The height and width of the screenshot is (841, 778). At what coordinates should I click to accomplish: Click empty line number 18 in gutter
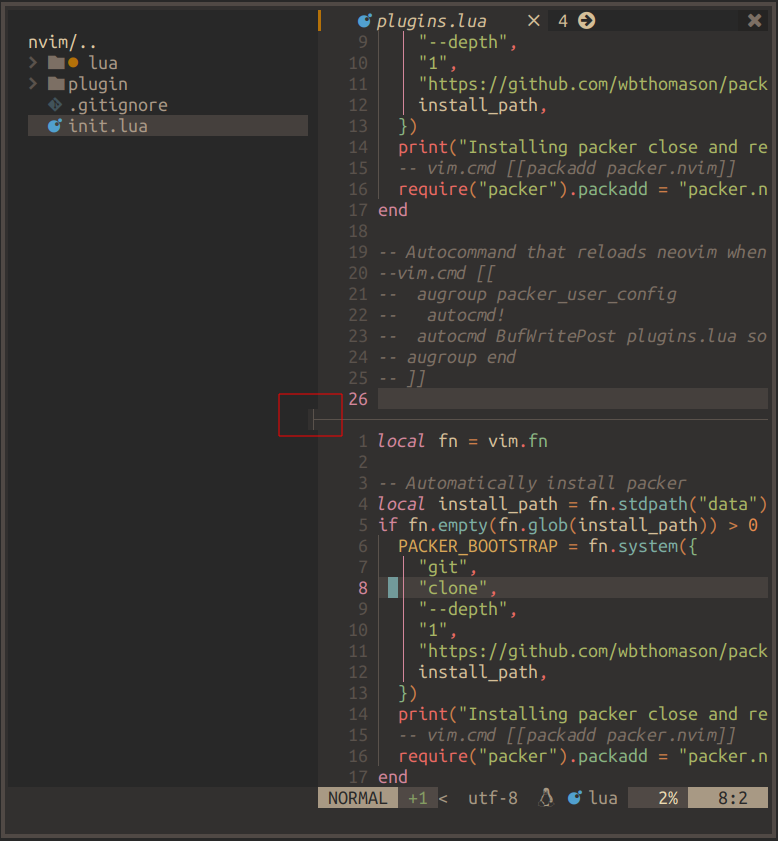point(358,231)
